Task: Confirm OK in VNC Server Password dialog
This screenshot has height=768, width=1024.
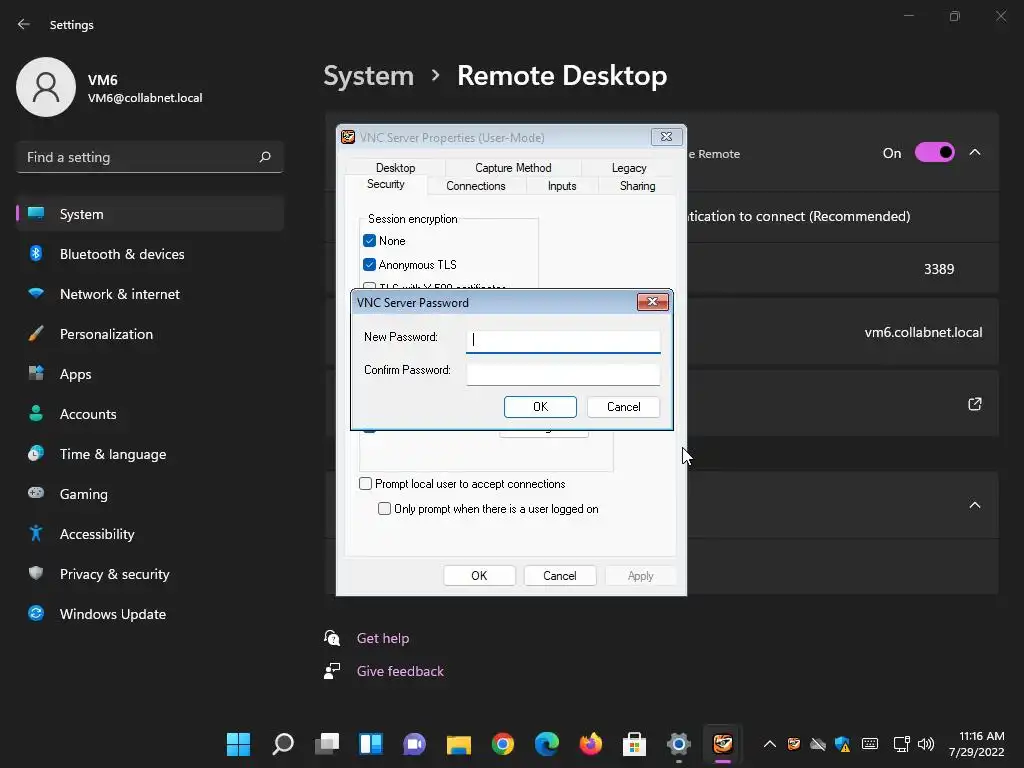Action: coord(540,407)
